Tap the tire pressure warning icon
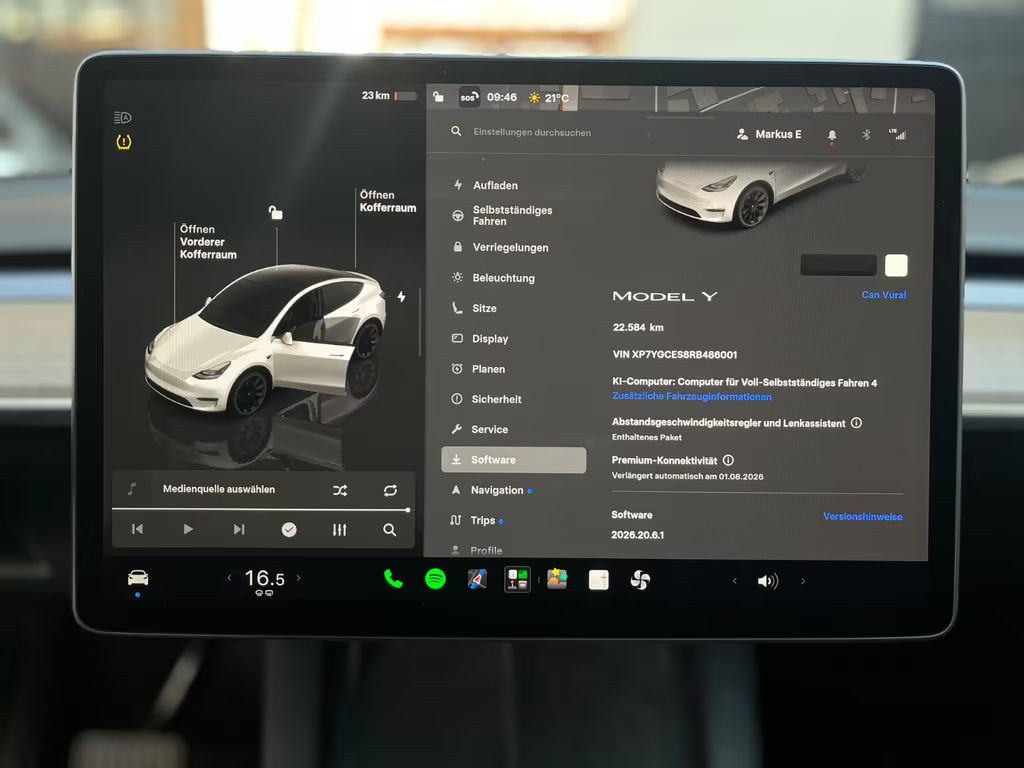The height and width of the screenshot is (768, 1024). tap(123, 142)
